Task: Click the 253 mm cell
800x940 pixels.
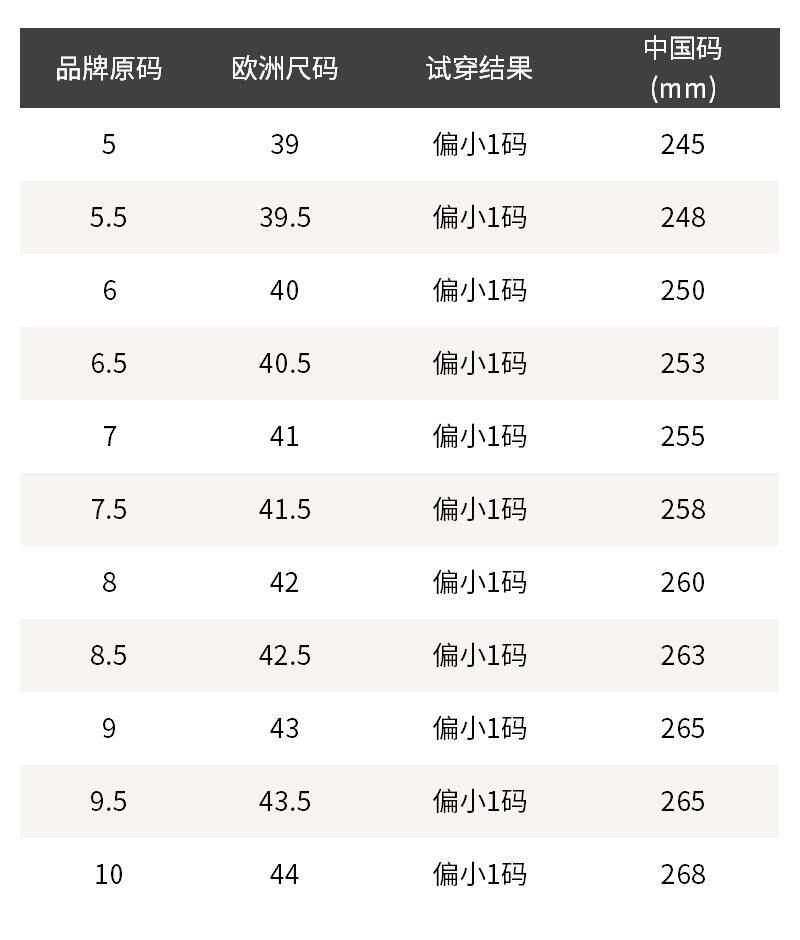Action: [682, 364]
